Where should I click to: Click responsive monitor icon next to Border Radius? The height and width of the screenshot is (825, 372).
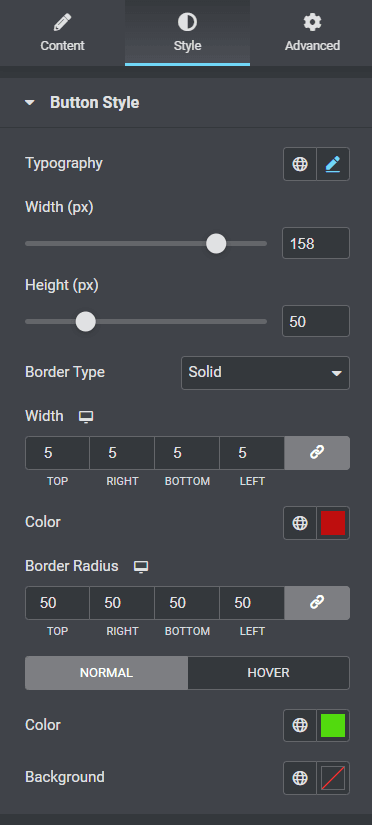pyautogui.click(x=141, y=567)
